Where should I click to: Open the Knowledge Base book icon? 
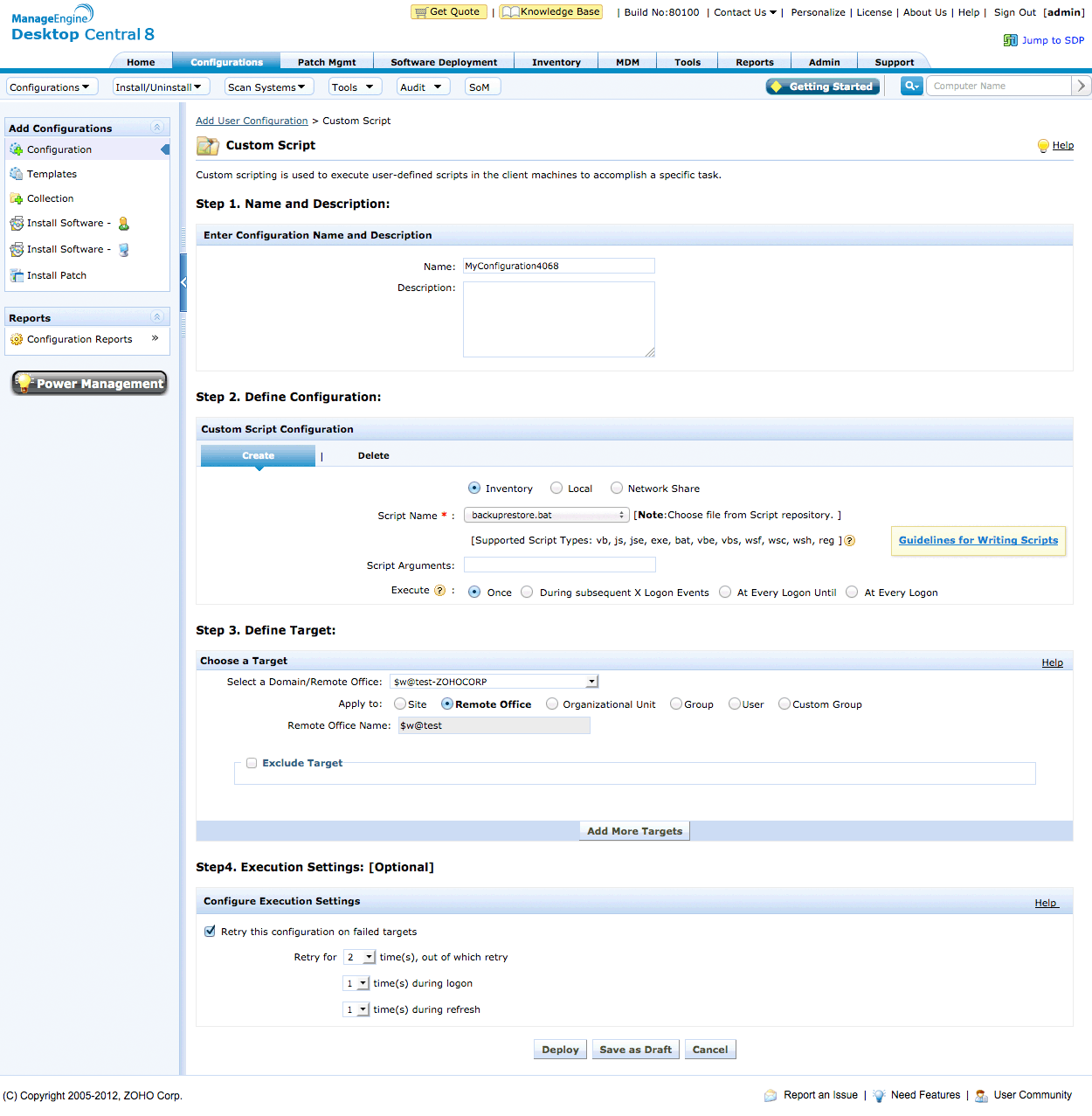[x=511, y=12]
